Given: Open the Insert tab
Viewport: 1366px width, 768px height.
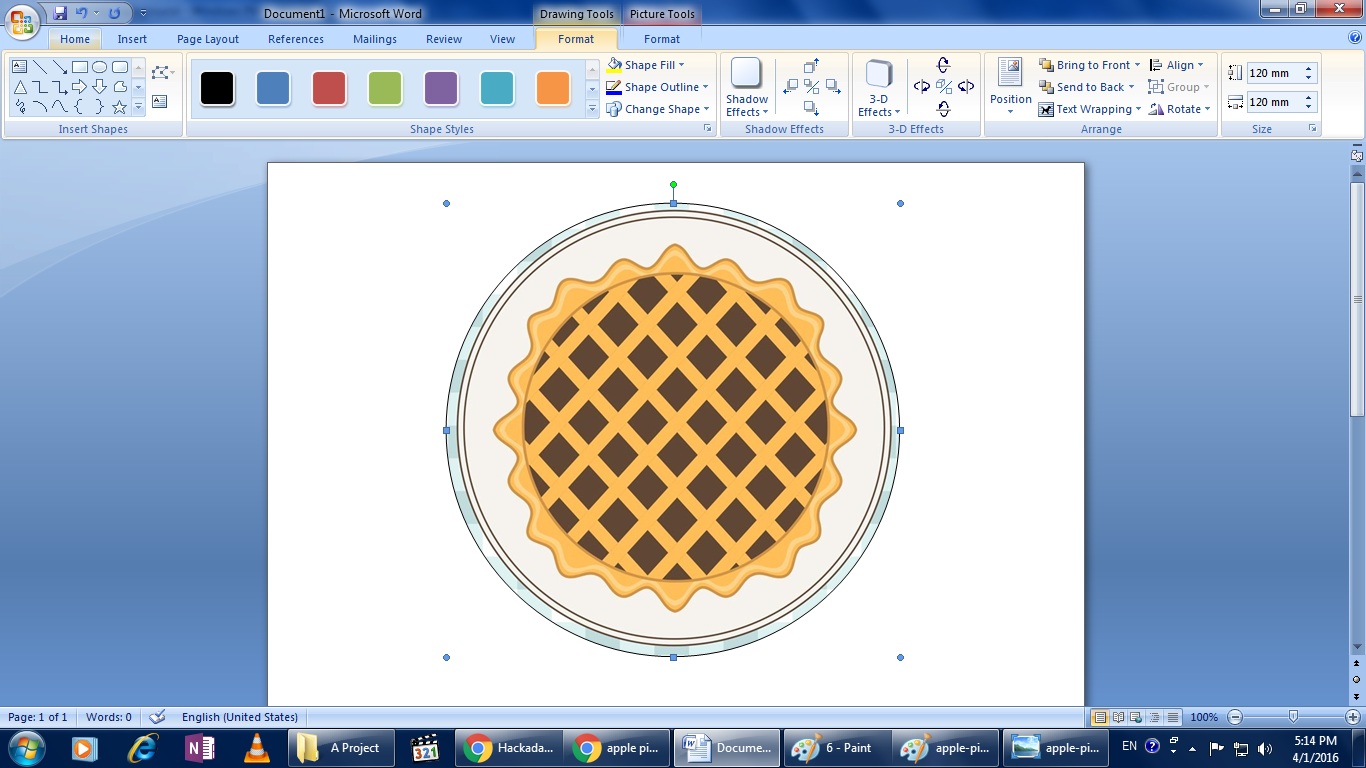Looking at the screenshot, I should (x=132, y=39).
